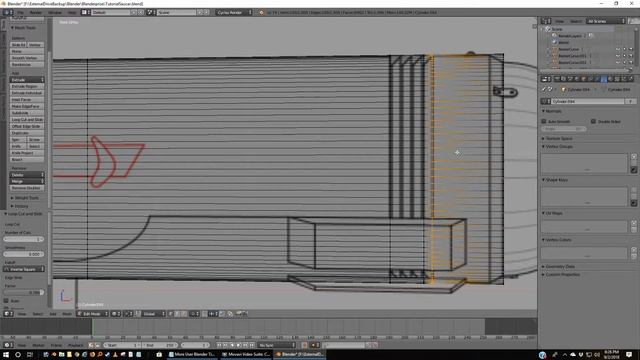Open the Object properties tab

(x=583, y=79)
